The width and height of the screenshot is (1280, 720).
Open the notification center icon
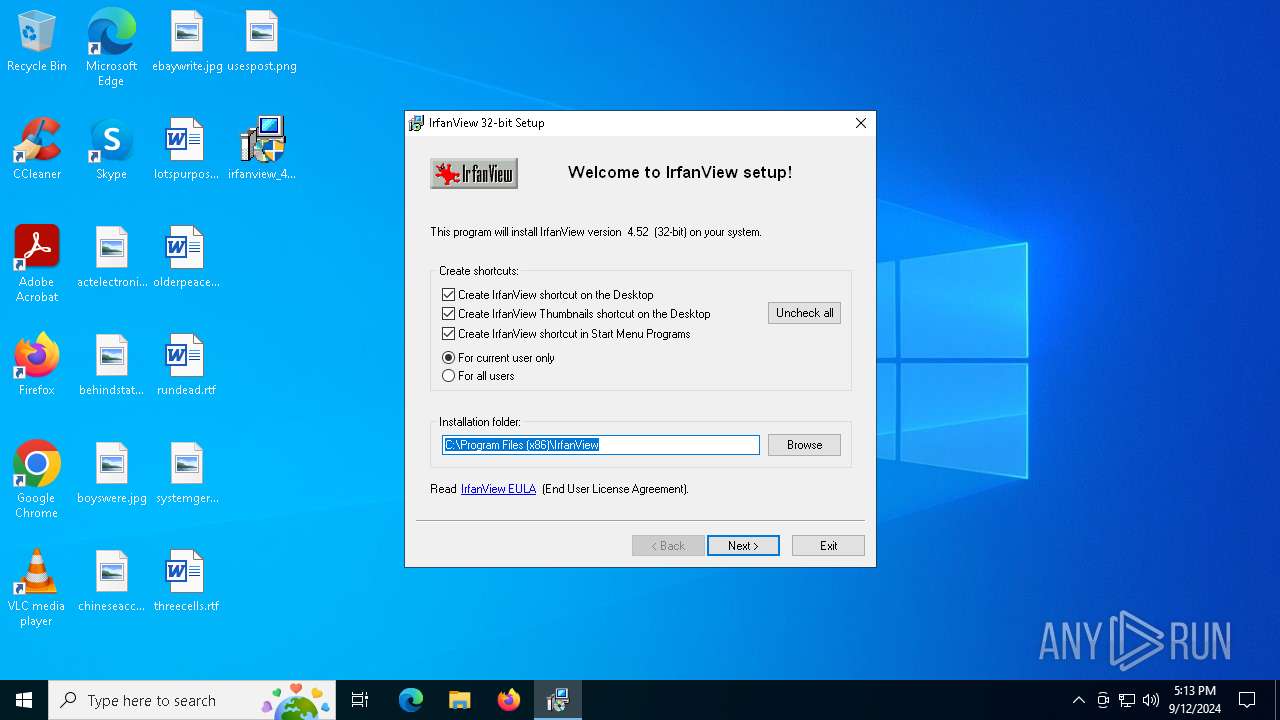(x=1247, y=700)
